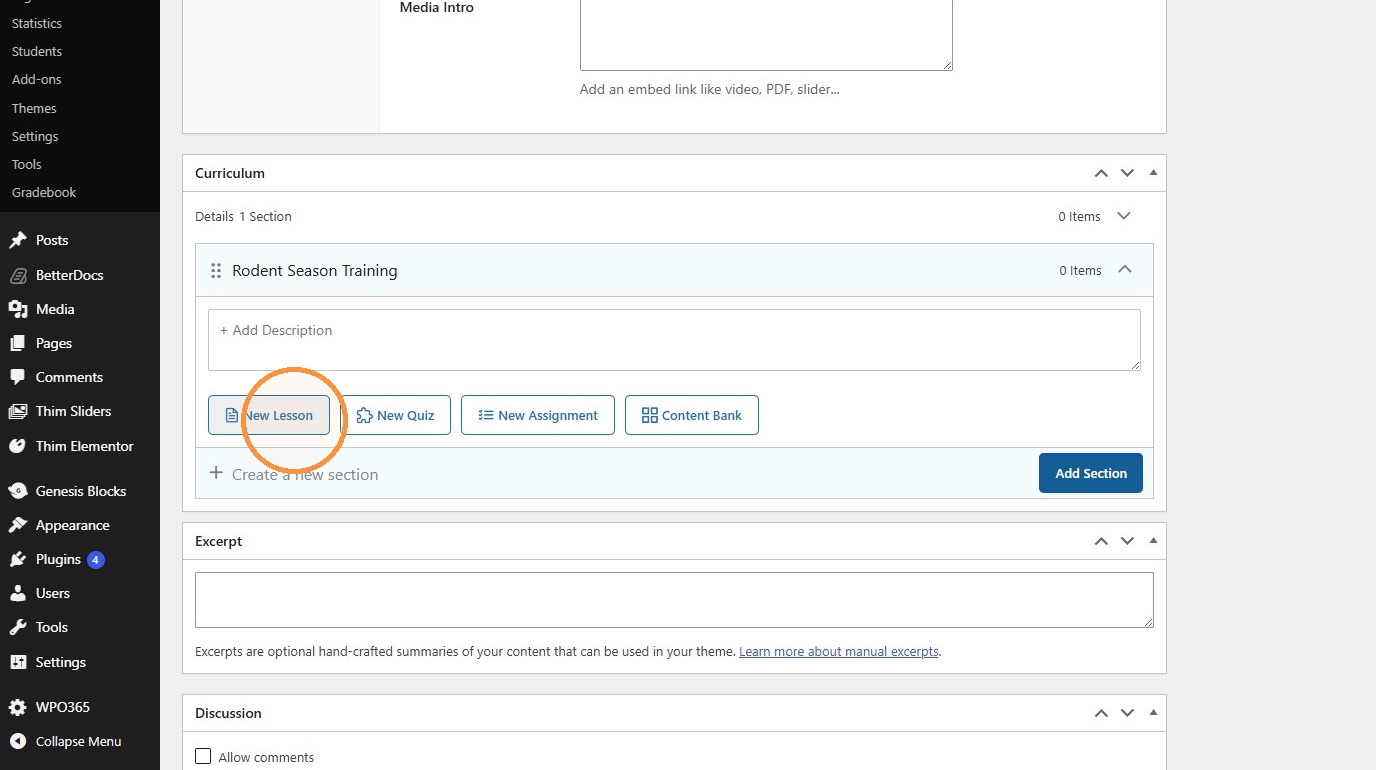Open the WPO365 gear icon

point(17,707)
